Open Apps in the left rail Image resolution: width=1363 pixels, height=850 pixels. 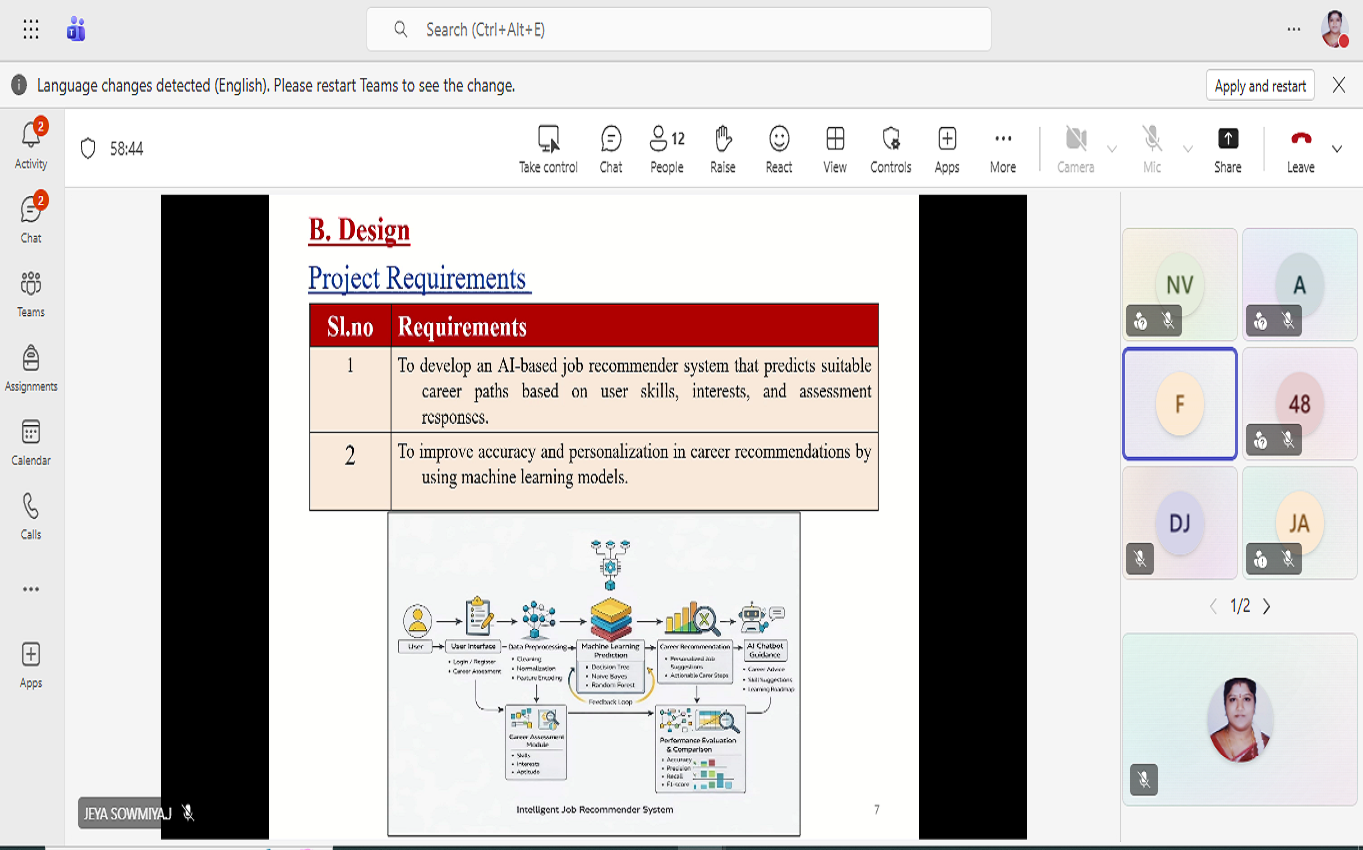(31, 665)
